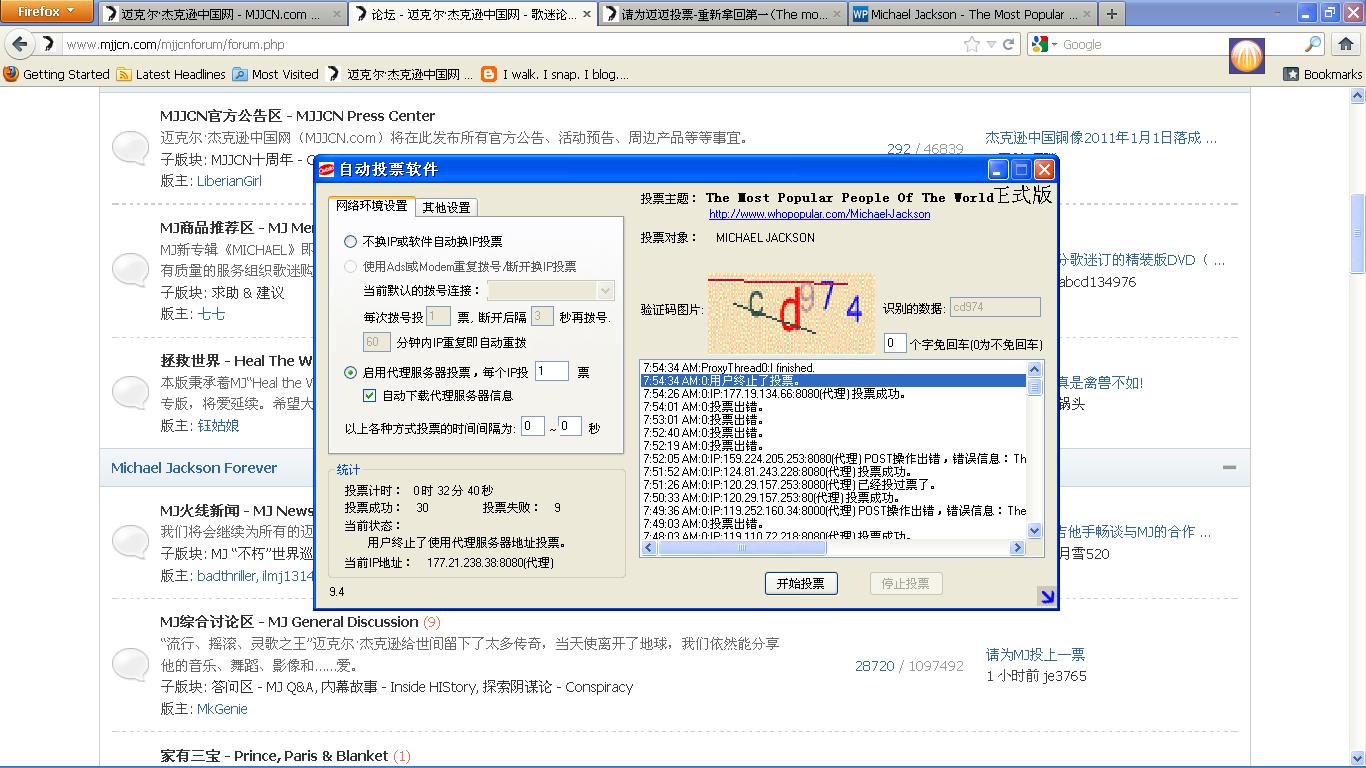This screenshot has width=1366, height=768.
Task: Select the '不换IP或软件自动换IP投票' radio option
Action: coord(350,241)
